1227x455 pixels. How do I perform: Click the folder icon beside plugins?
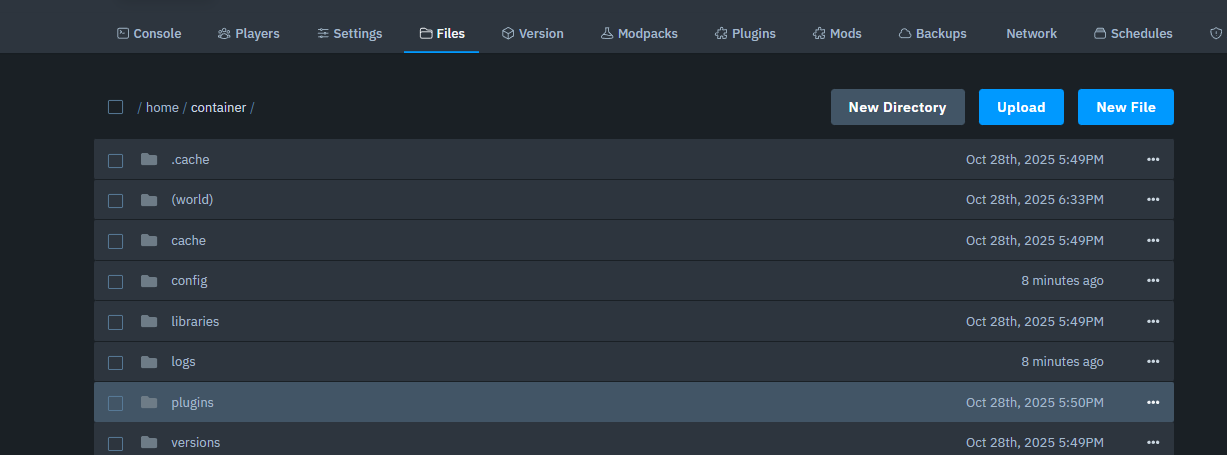pos(150,402)
